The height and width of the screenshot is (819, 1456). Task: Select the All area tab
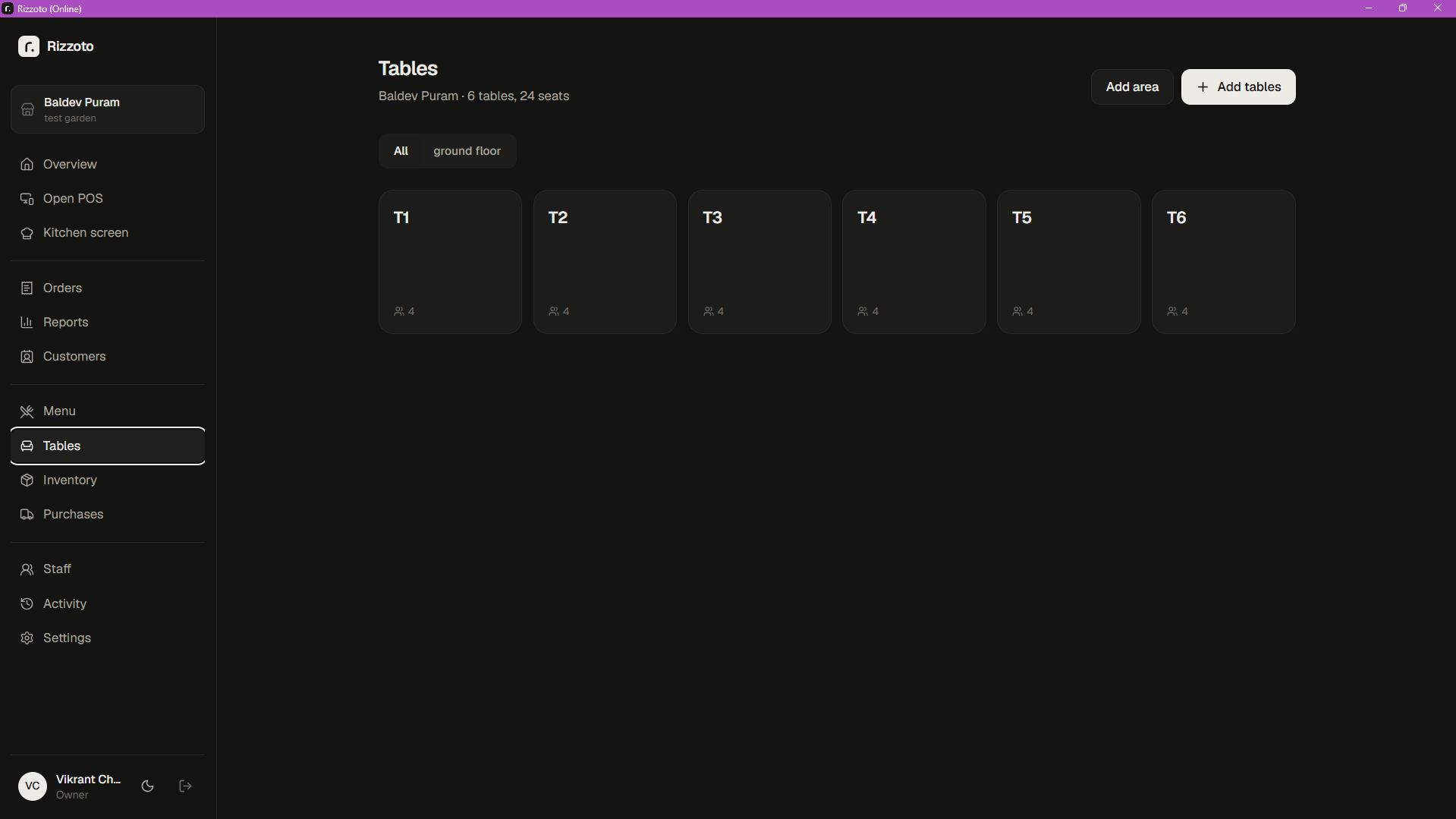coord(401,151)
